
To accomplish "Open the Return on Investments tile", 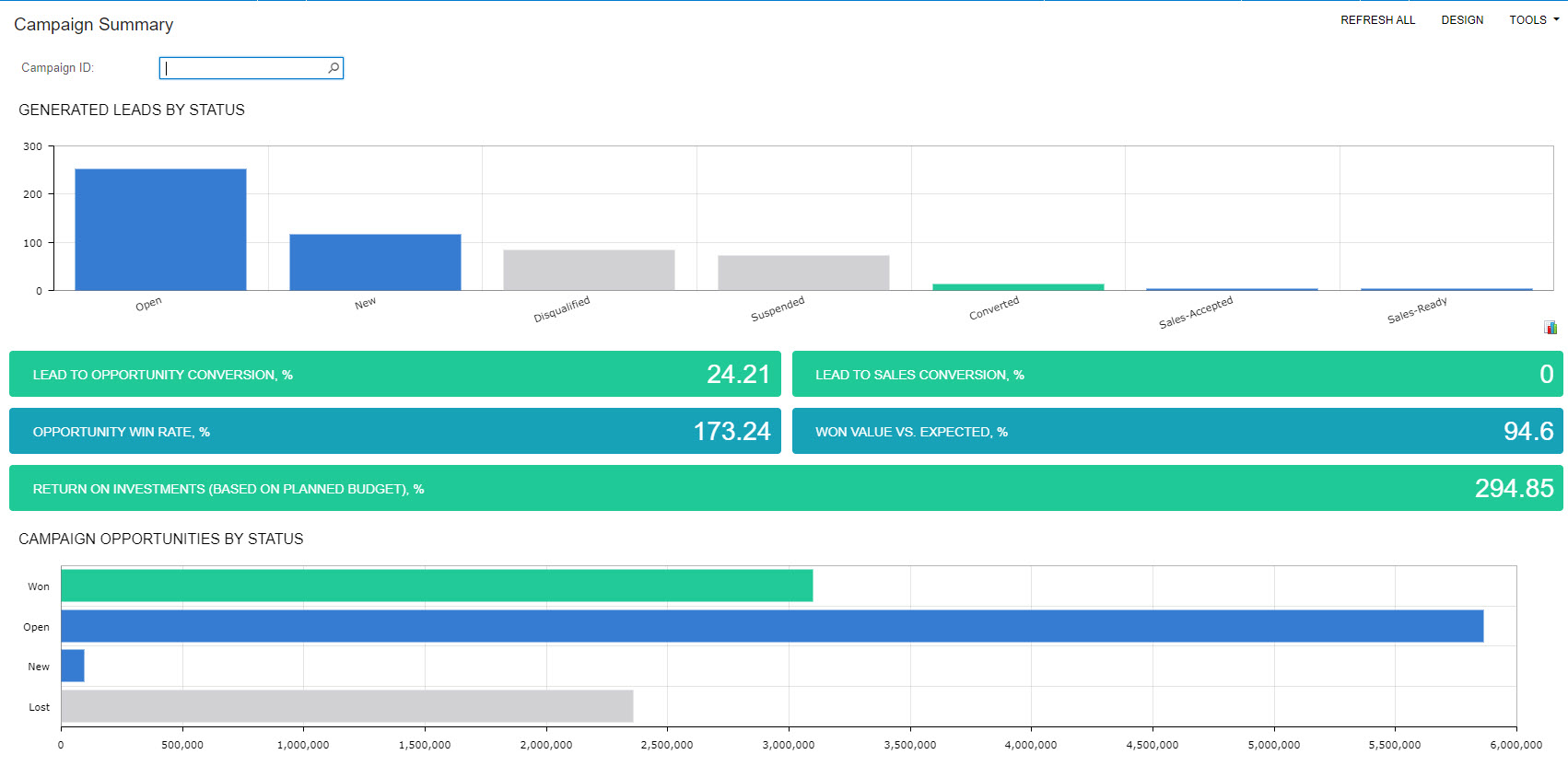I will (x=786, y=488).
